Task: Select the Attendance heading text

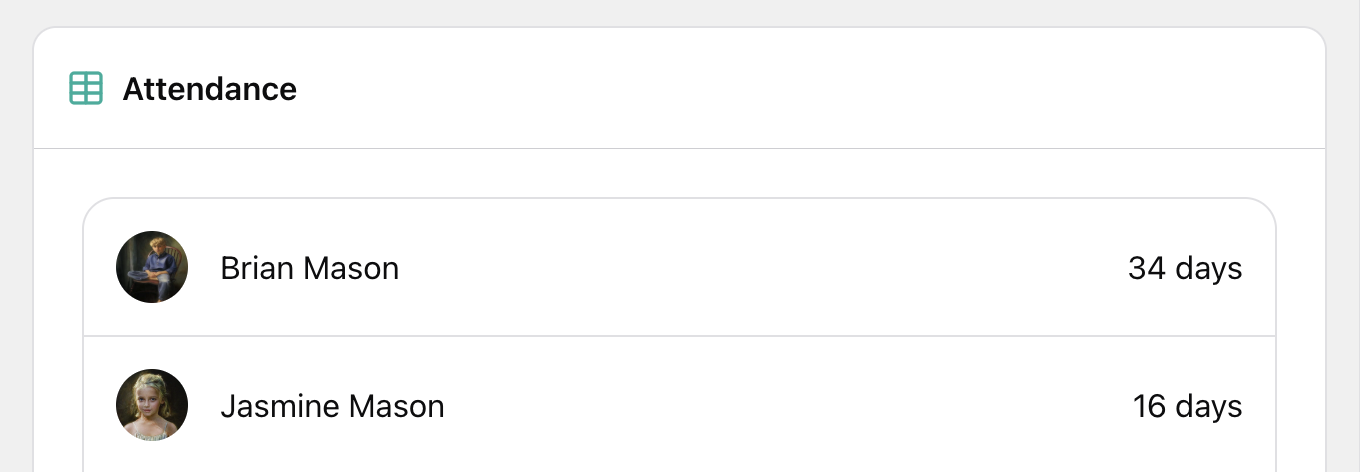Action: coord(209,89)
